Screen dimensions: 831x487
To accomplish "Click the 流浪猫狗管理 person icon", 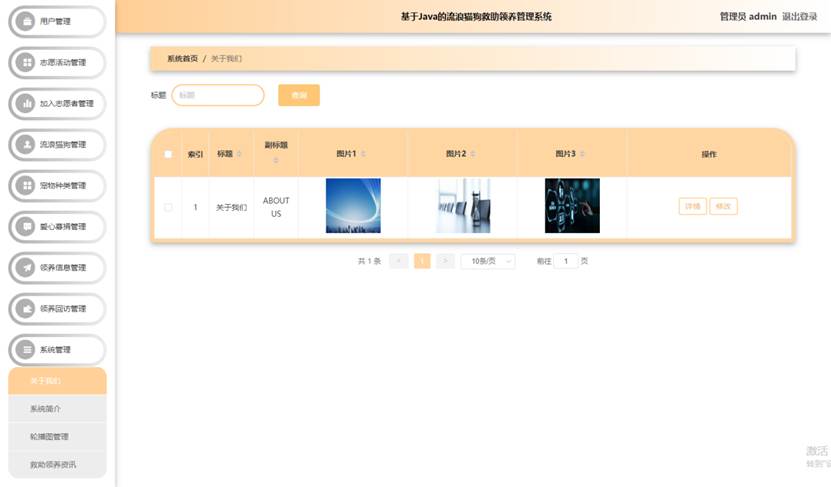I will point(25,144).
